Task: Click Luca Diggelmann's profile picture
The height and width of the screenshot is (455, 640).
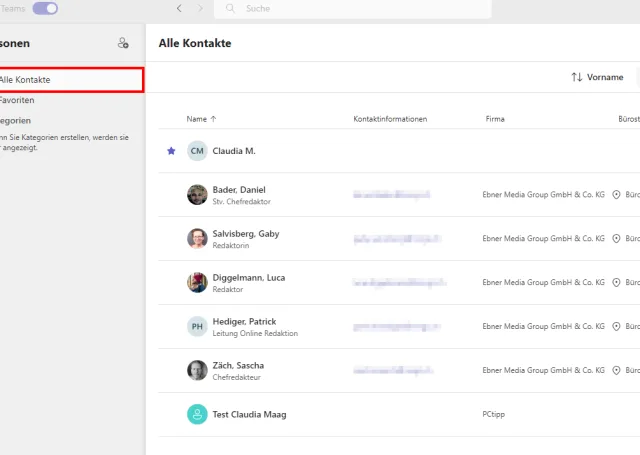Action: [197, 283]
